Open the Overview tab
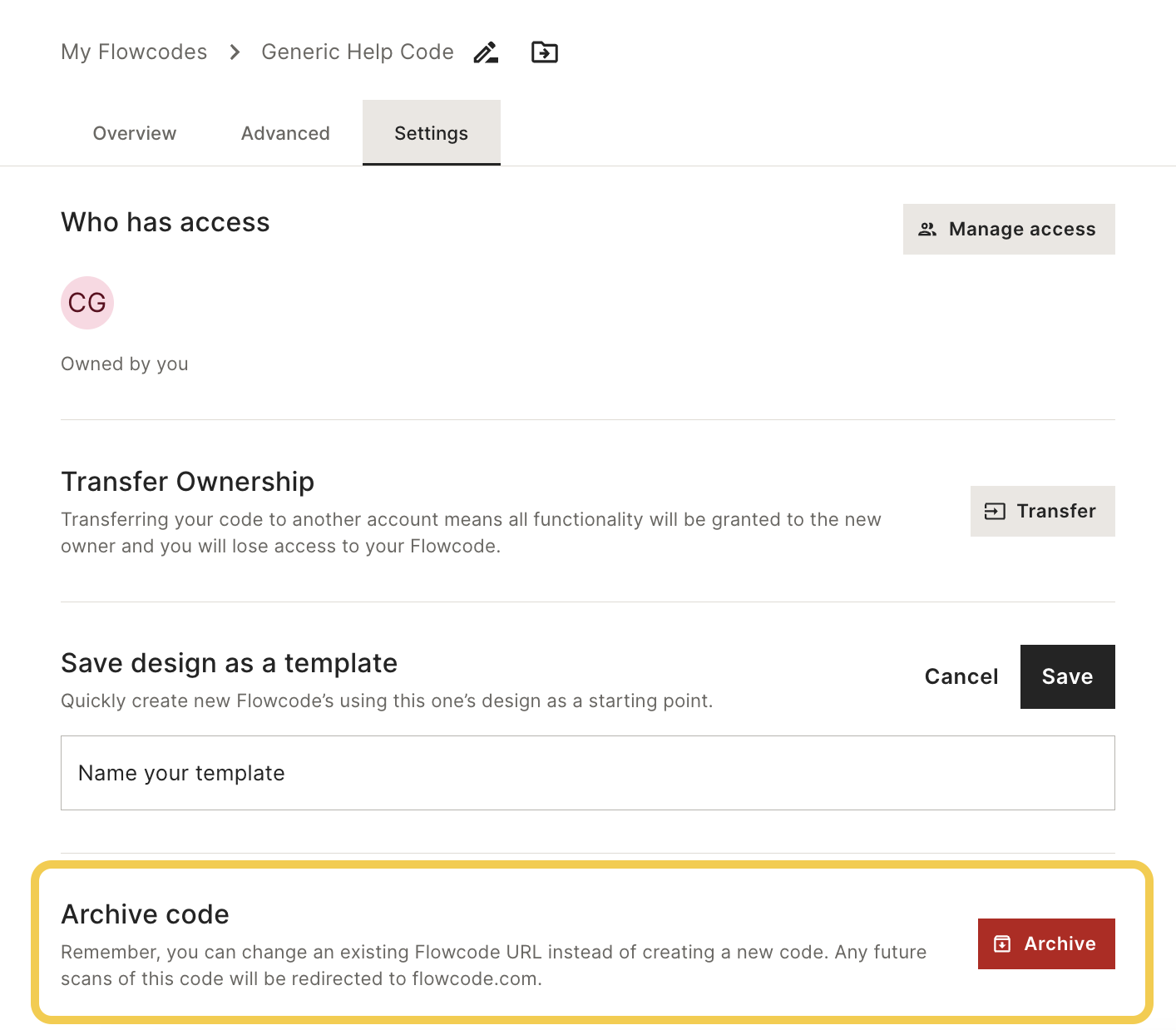1176x1030 pixels. coord(135,133)
